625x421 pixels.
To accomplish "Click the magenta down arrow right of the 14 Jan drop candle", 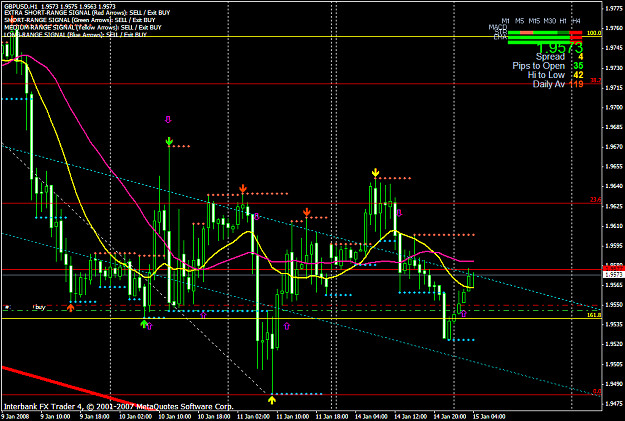I will click(399, 213).
